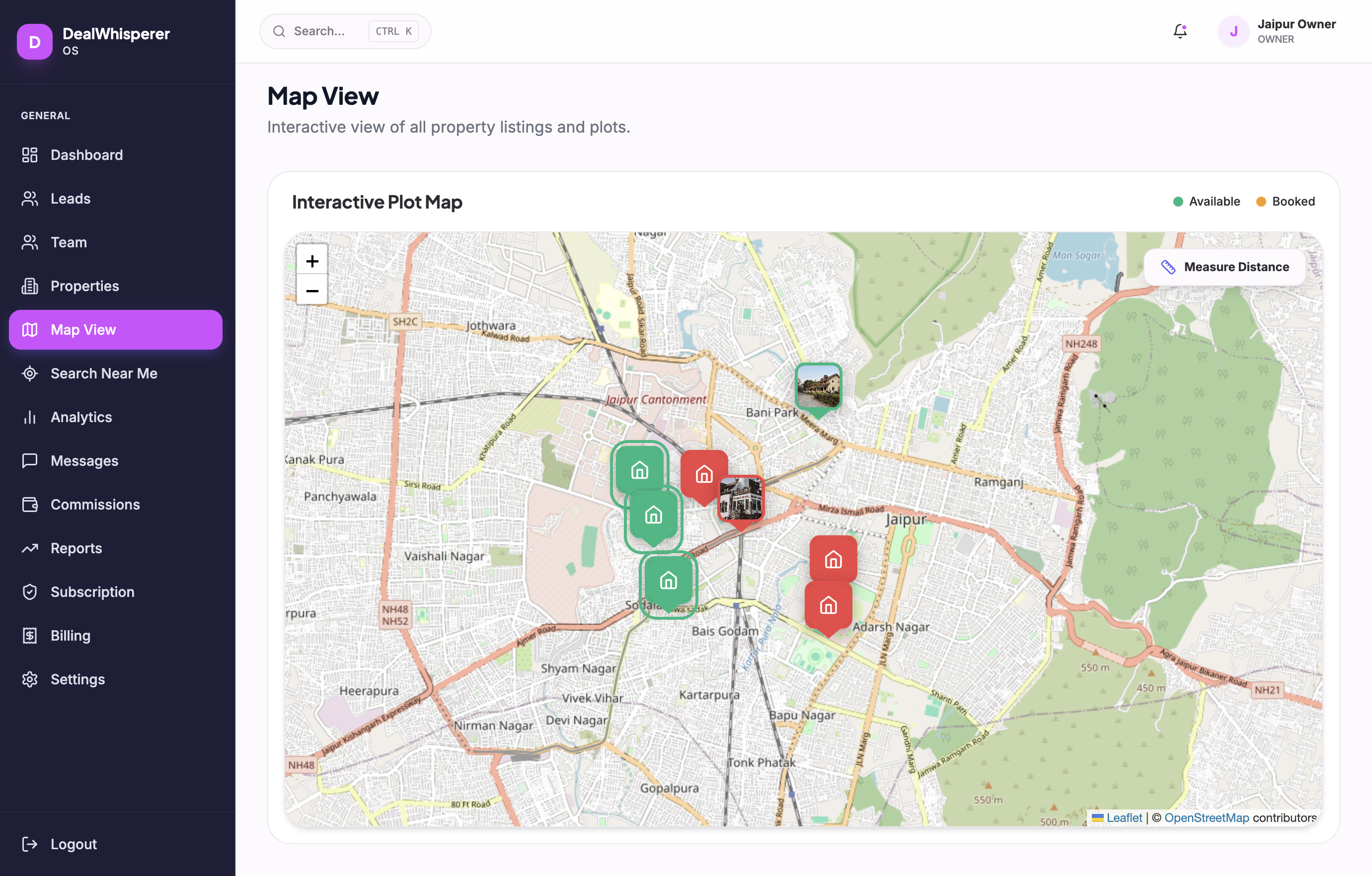Click the Analytics bar chart icon
Screen dimensions: 1372x876
[30, 418]
